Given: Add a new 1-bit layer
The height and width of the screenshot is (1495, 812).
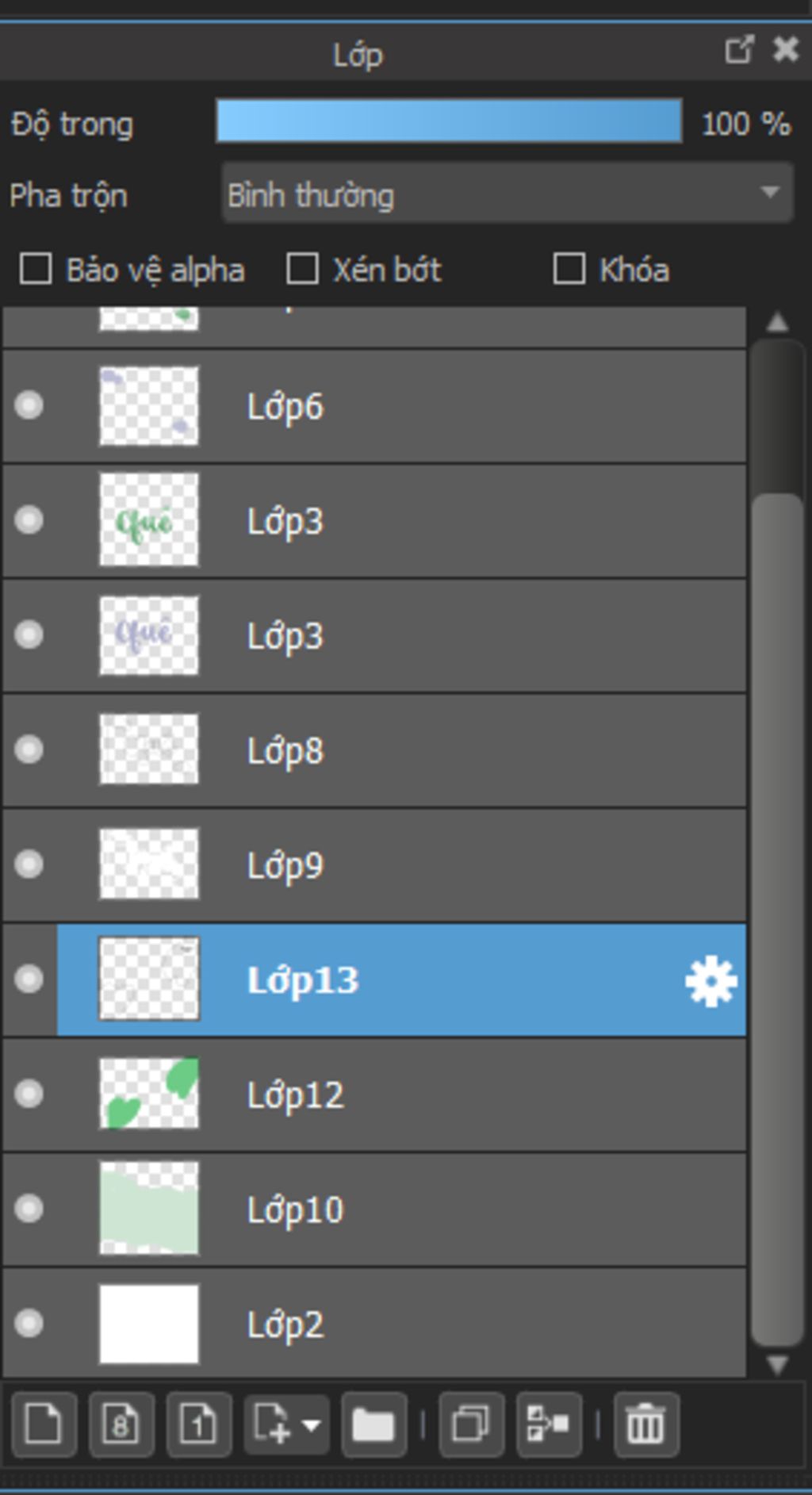Looking at the screenshot, I should pos(198,1425).
